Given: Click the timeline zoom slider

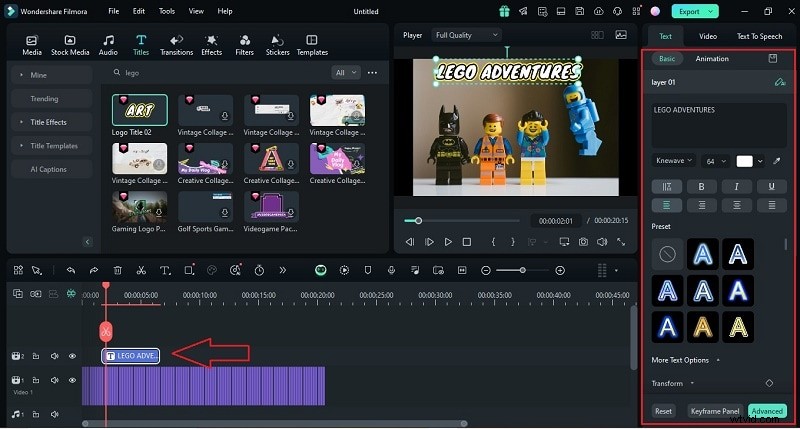Looking at the screenshot, I should pyautogui.click(x=522, y=270).
